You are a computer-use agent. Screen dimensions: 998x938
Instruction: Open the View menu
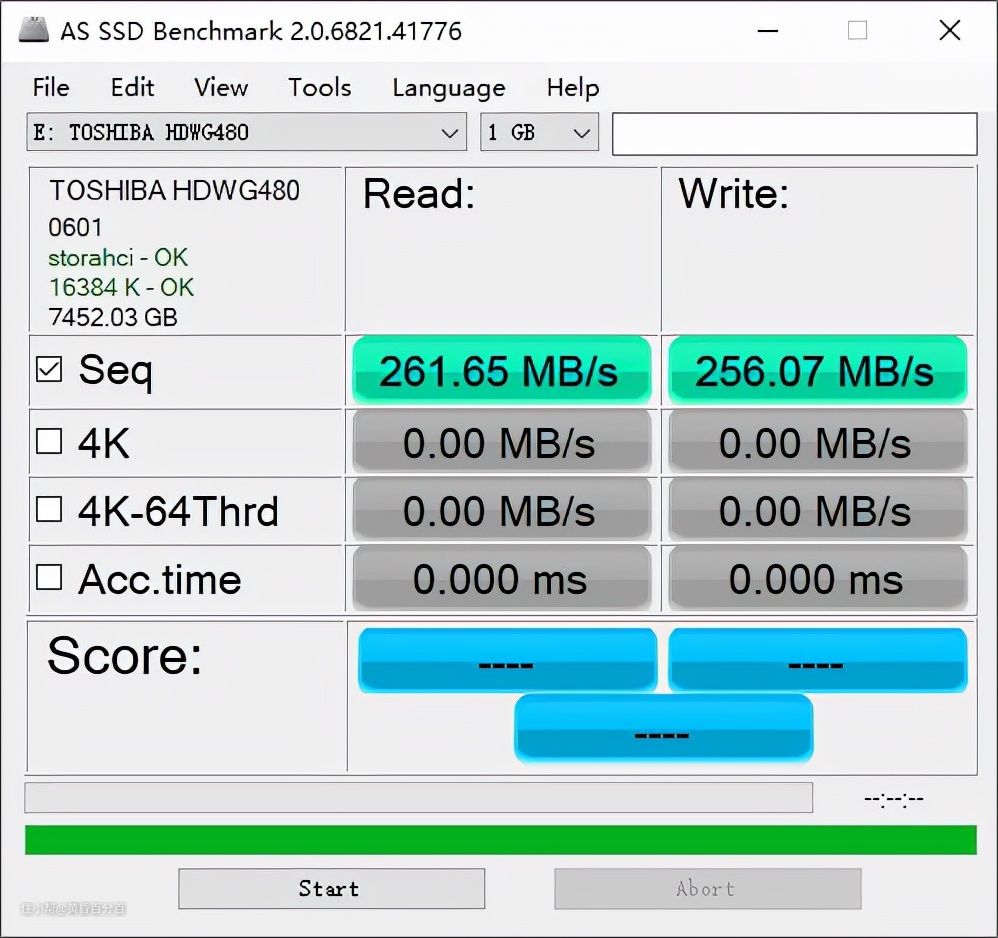tap(221, 88)
